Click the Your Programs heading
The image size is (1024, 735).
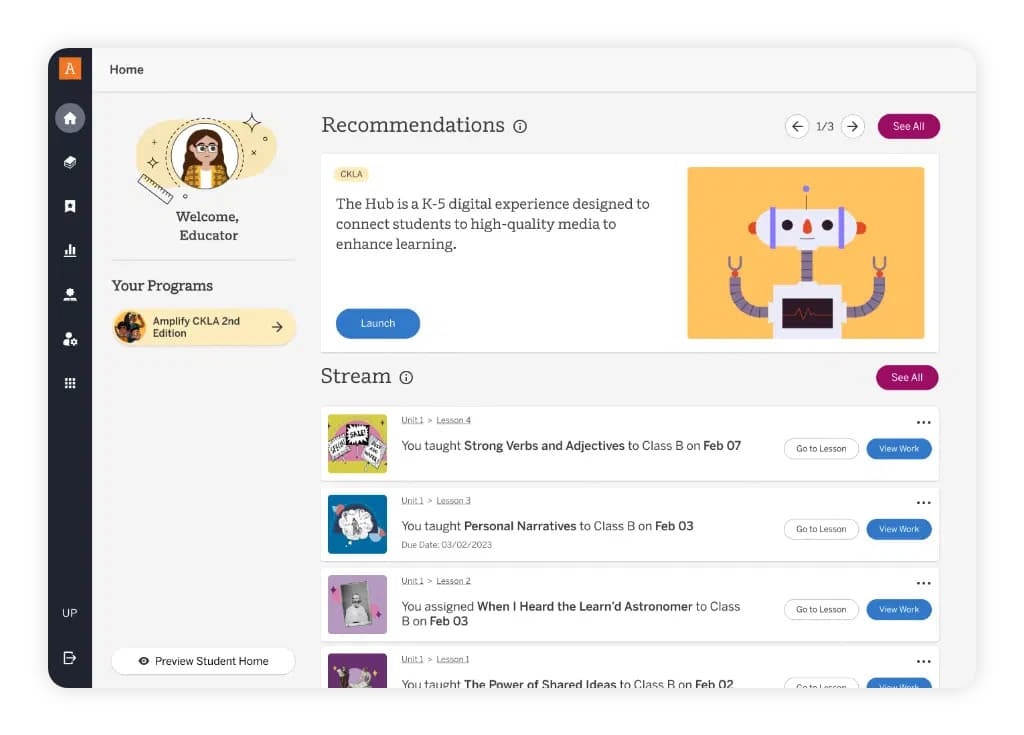(162, 286)
